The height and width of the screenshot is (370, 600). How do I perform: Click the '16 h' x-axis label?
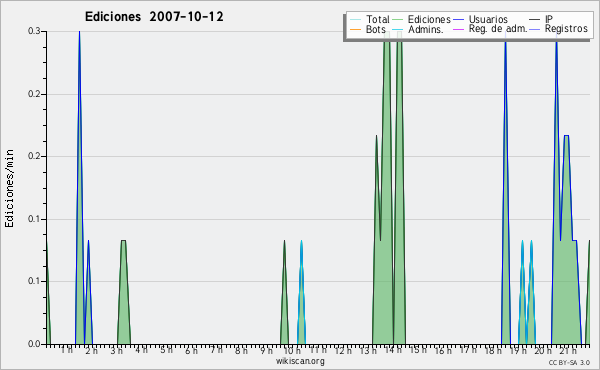point(443,350)
